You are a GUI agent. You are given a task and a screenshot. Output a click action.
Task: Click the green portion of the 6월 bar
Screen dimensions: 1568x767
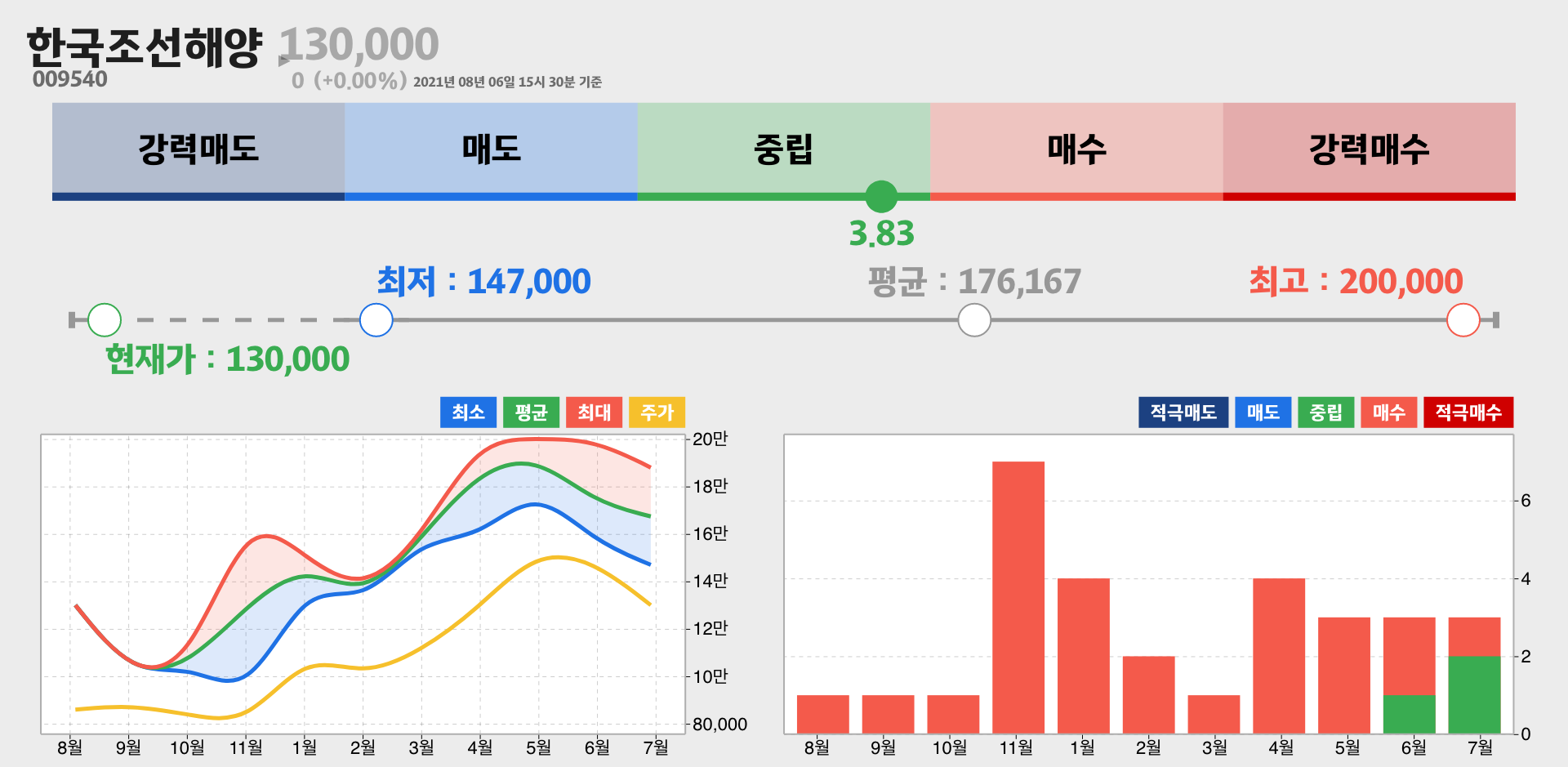[x=1410, y=714]
